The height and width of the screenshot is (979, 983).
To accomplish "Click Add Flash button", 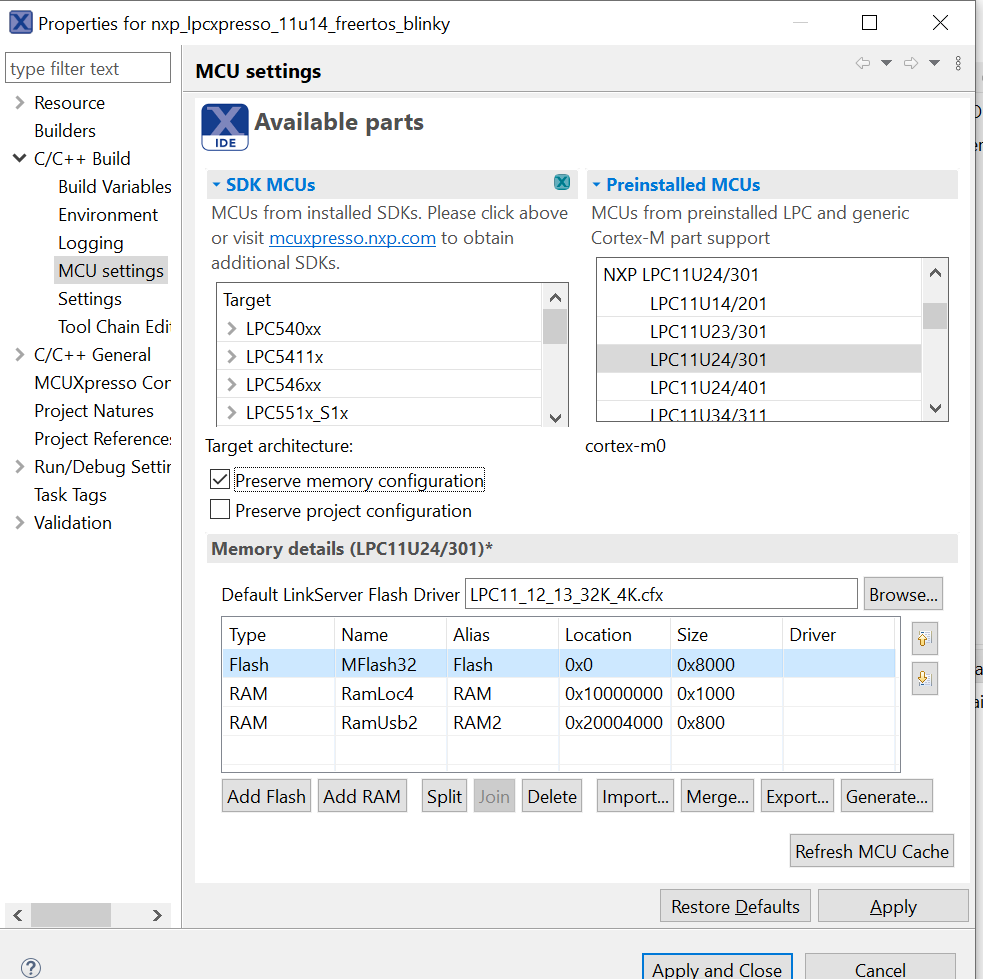I will pyautogui.click(x=266, y=796).
